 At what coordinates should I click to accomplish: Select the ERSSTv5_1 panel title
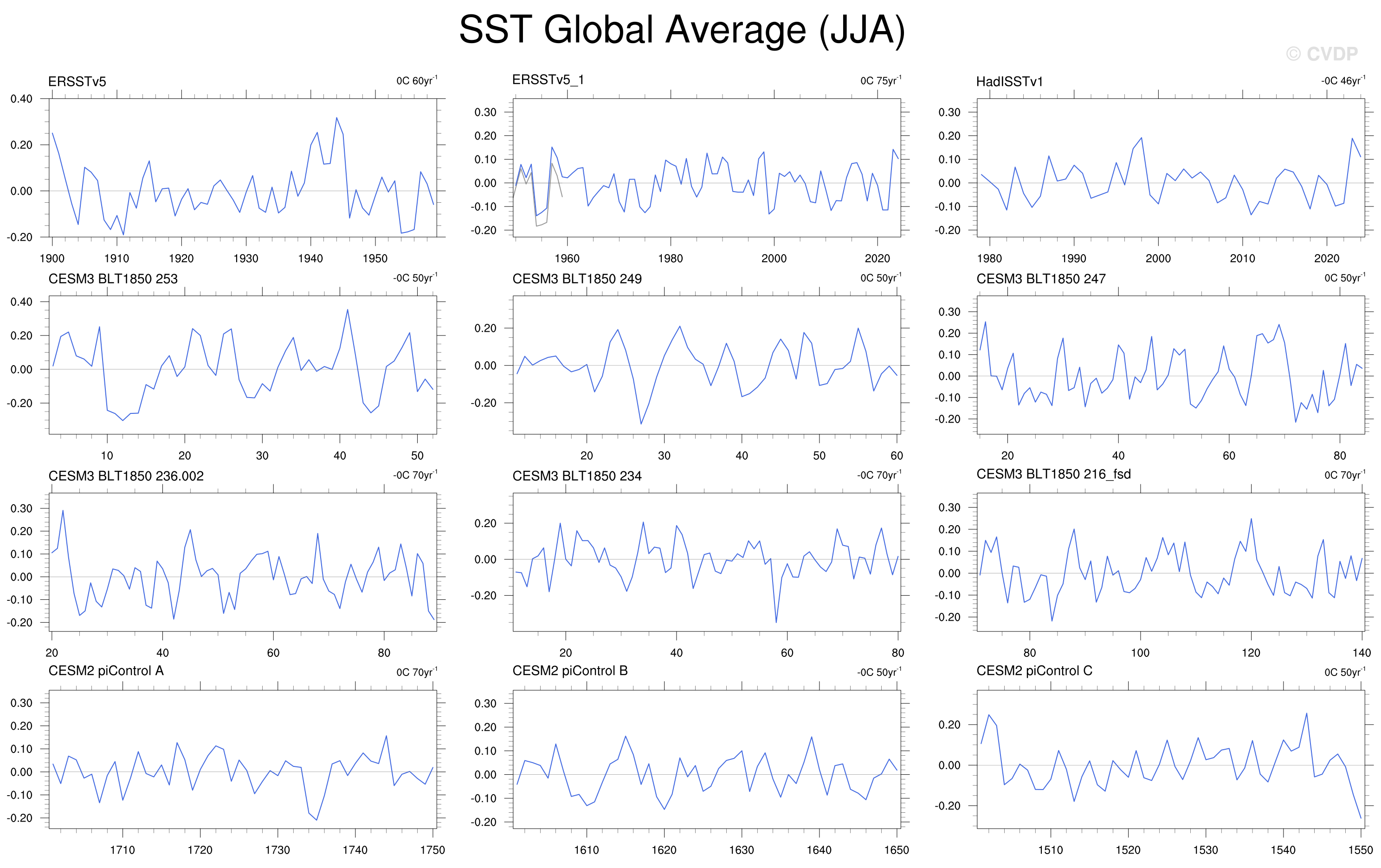[548, 80]
